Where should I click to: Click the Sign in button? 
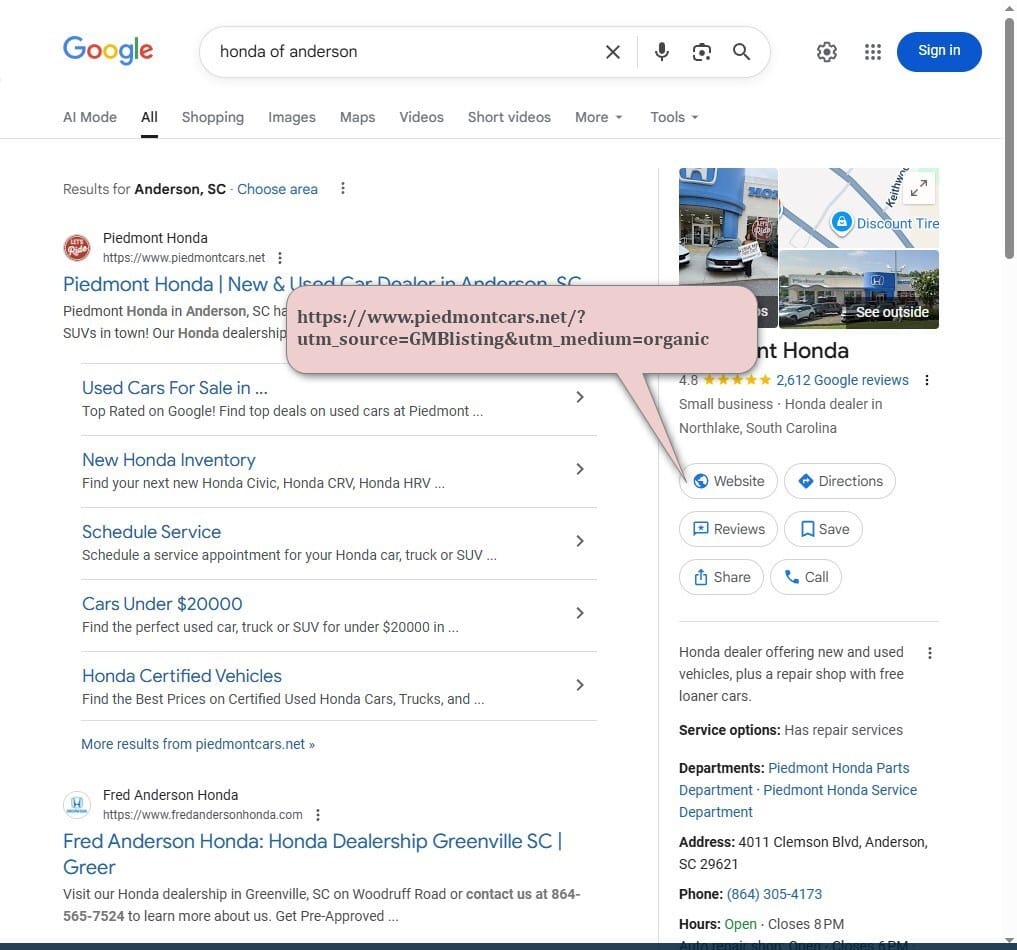click(939, 51)
